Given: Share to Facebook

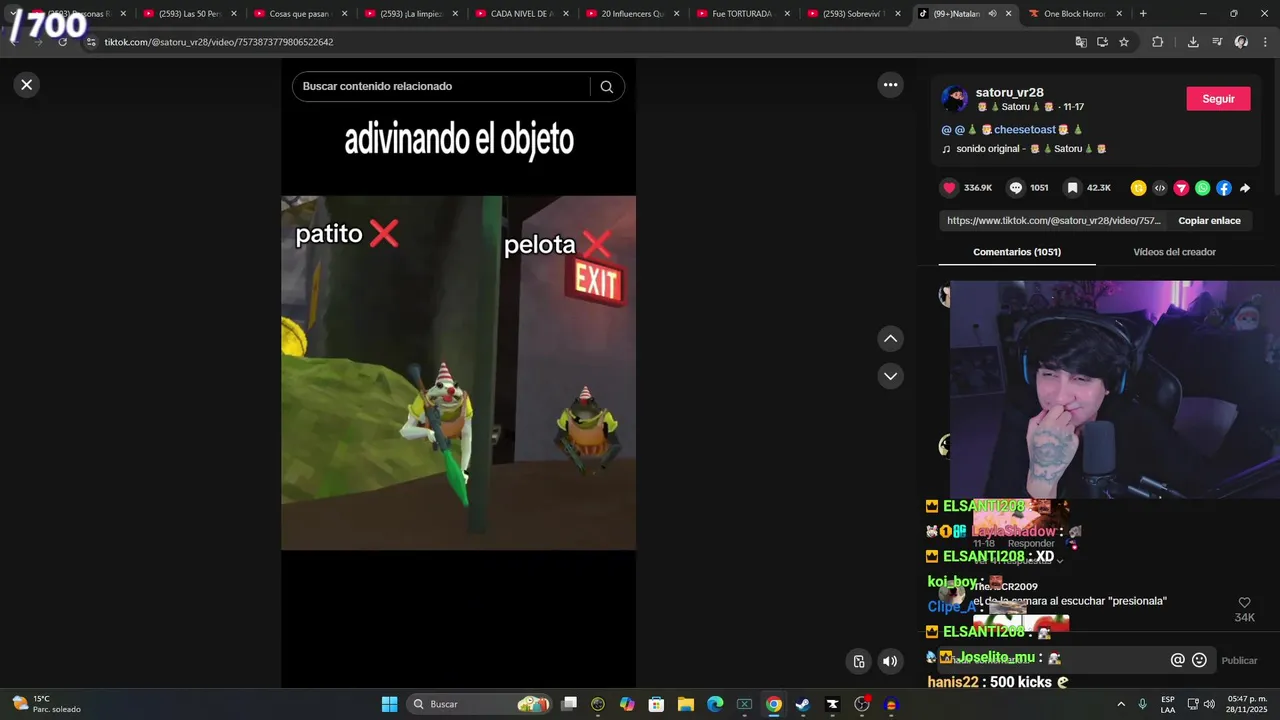Looking at the screenshot, I should point(1224,188).
